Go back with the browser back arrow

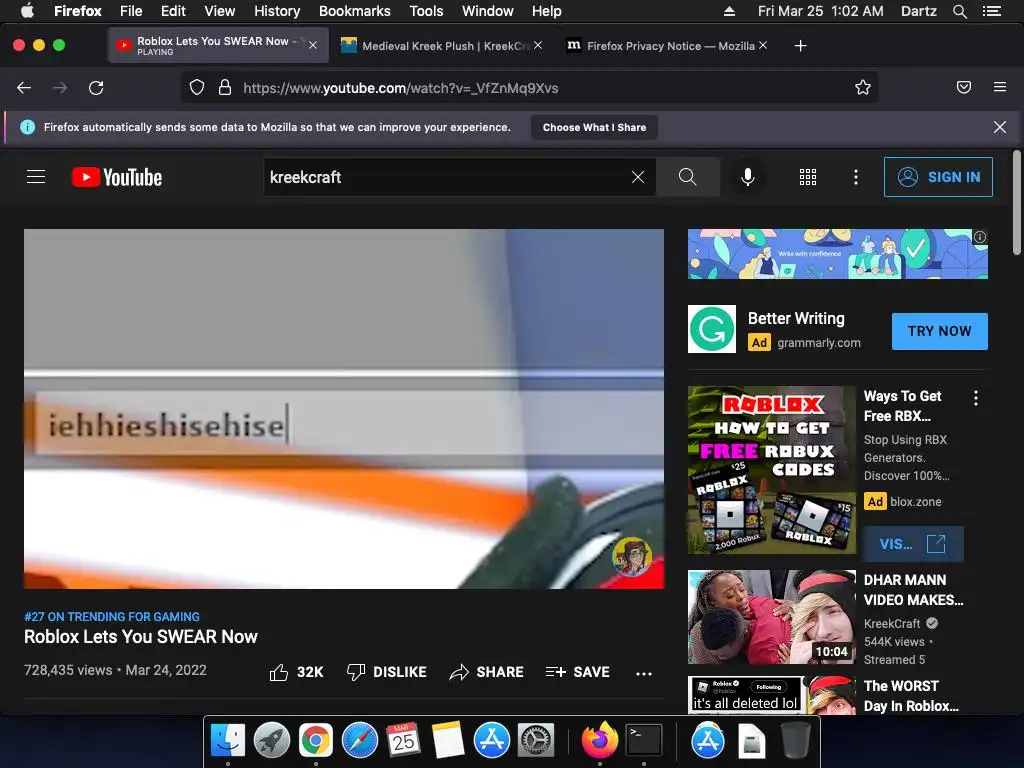[24, 88]
